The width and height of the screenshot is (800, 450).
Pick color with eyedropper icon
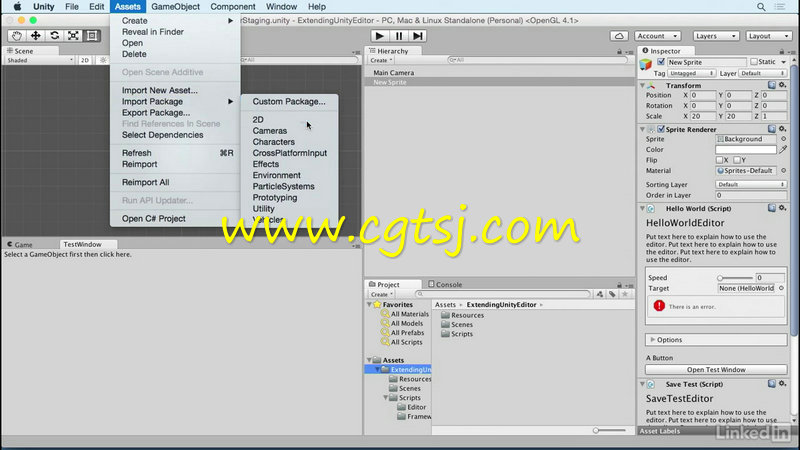point(783,149)
